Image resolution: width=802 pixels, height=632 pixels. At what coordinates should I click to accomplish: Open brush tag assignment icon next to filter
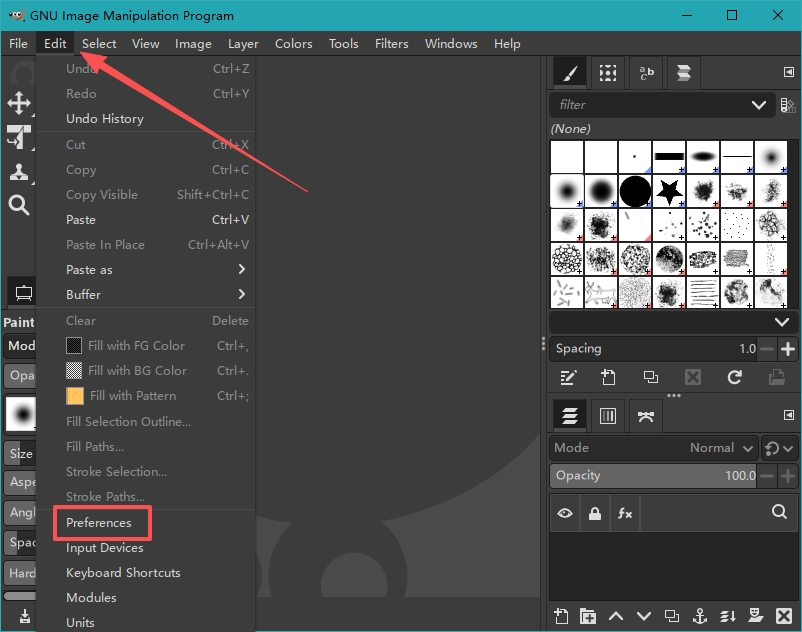(788, 105)
